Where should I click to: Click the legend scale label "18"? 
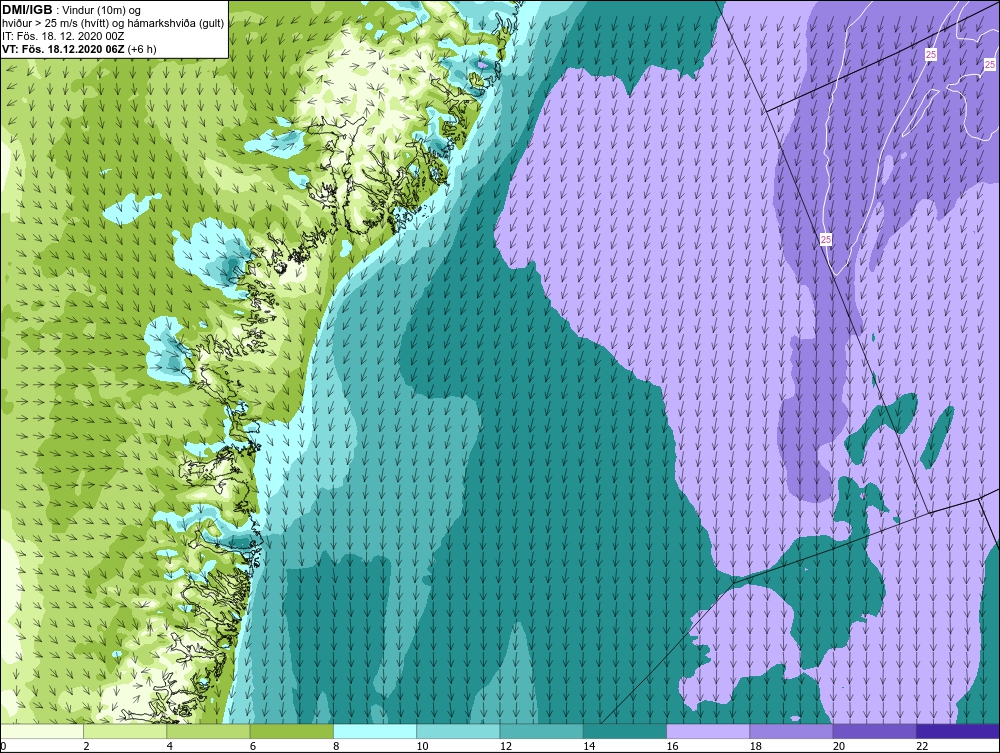pos(755,746)
